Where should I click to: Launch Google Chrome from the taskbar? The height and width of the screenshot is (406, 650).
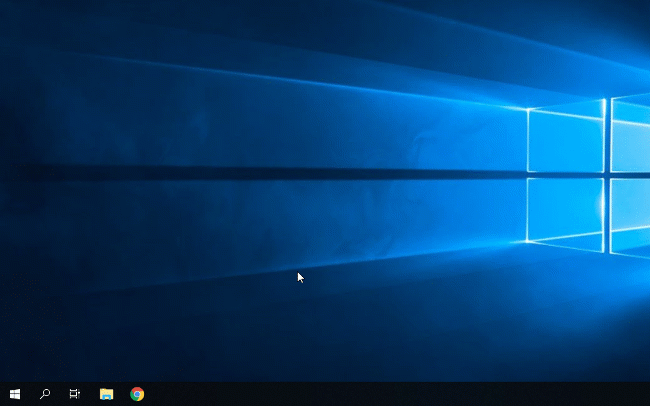tap(137, 394)
